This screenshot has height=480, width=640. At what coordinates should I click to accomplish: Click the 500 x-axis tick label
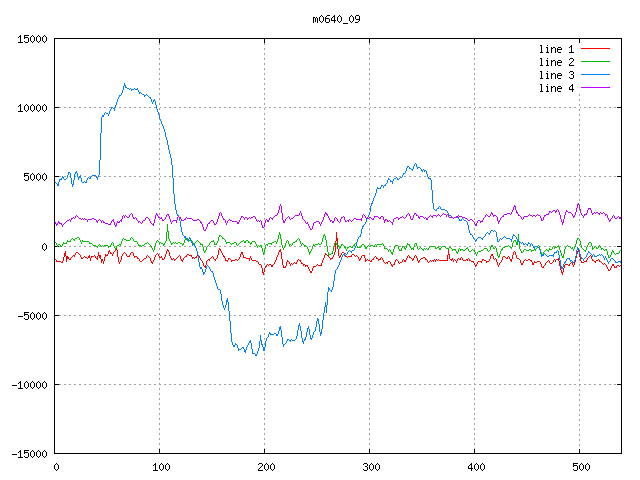pos(580,467)
